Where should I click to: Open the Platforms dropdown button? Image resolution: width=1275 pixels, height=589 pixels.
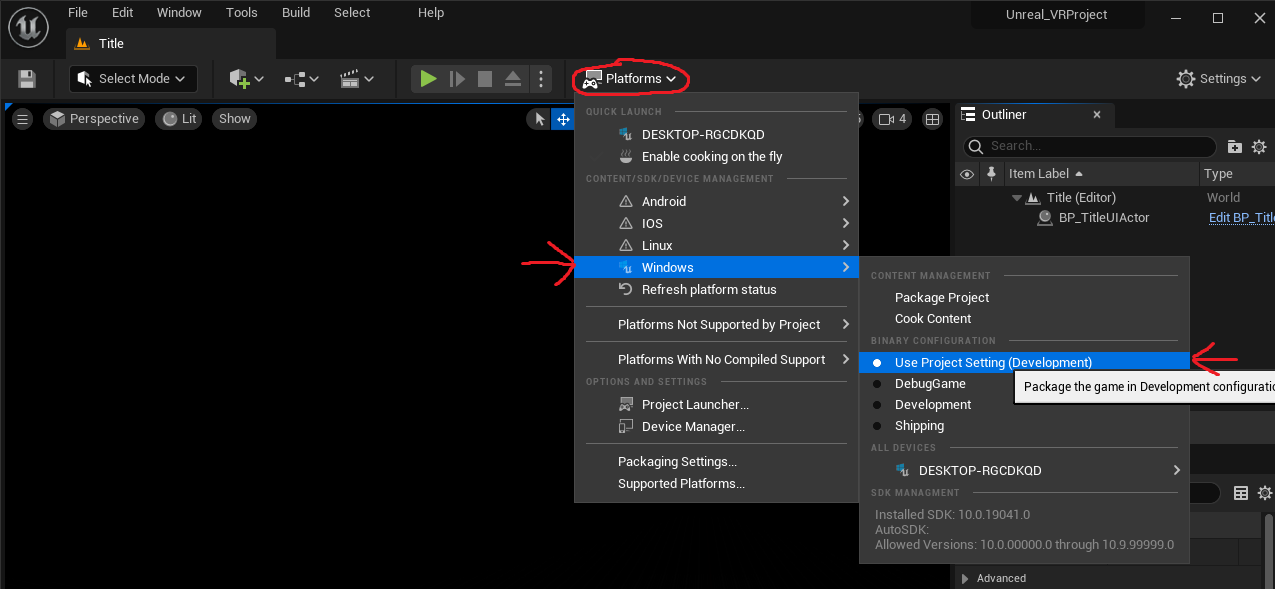point(630,79)
